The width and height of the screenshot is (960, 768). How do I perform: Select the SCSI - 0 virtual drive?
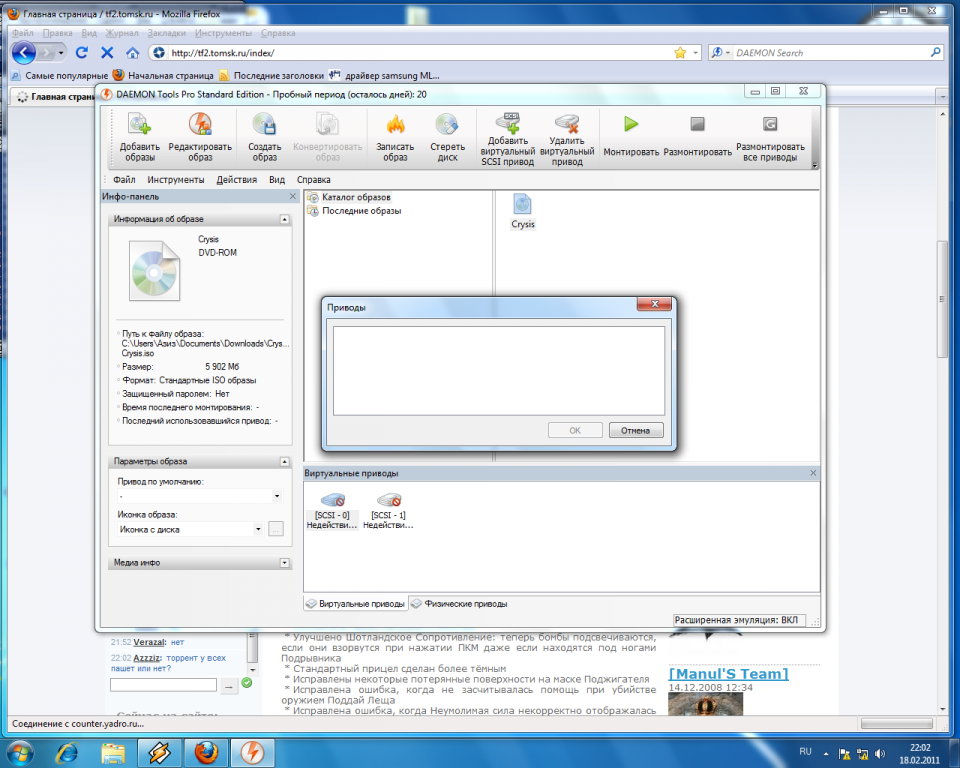tap(332, 511)
